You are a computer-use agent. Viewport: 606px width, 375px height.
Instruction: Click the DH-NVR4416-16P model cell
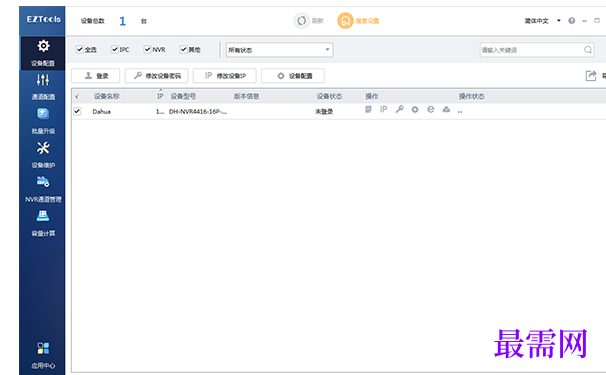point(198,112)
